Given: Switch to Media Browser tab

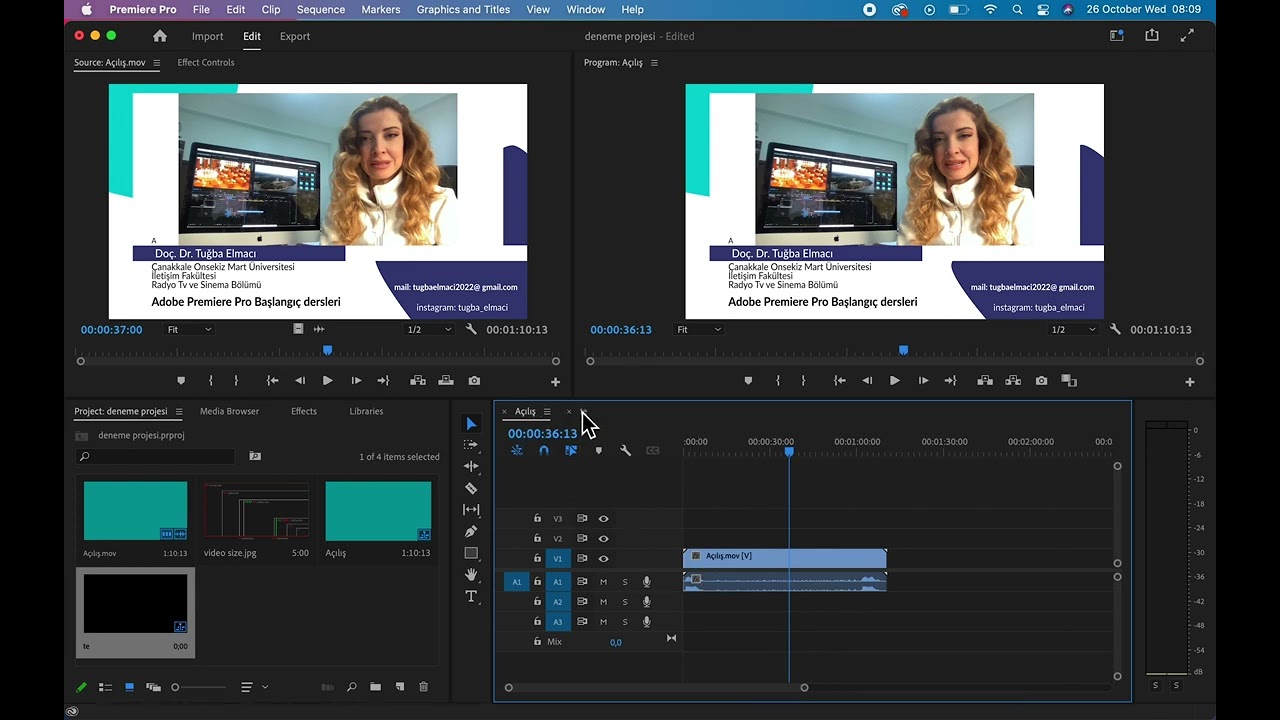Looking at the screenshot, I should pyautogui.click(x=229, y=411).
